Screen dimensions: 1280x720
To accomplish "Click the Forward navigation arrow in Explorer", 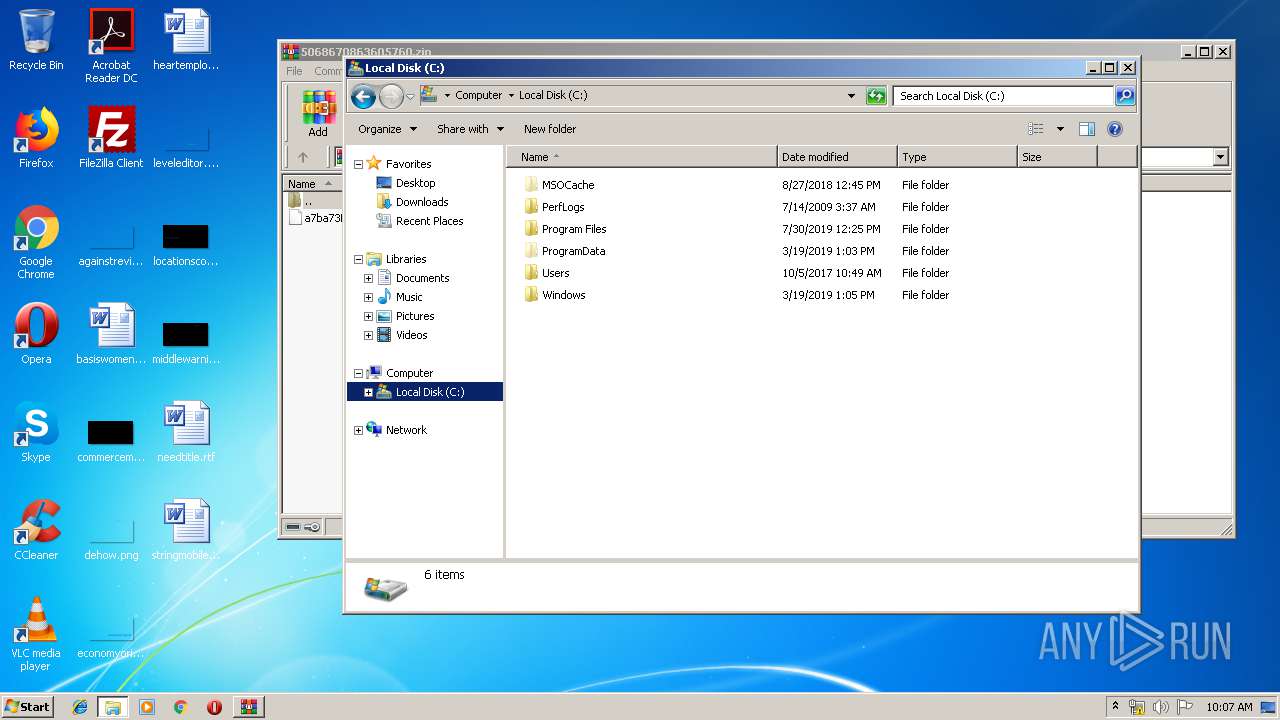I will (391, 96).
